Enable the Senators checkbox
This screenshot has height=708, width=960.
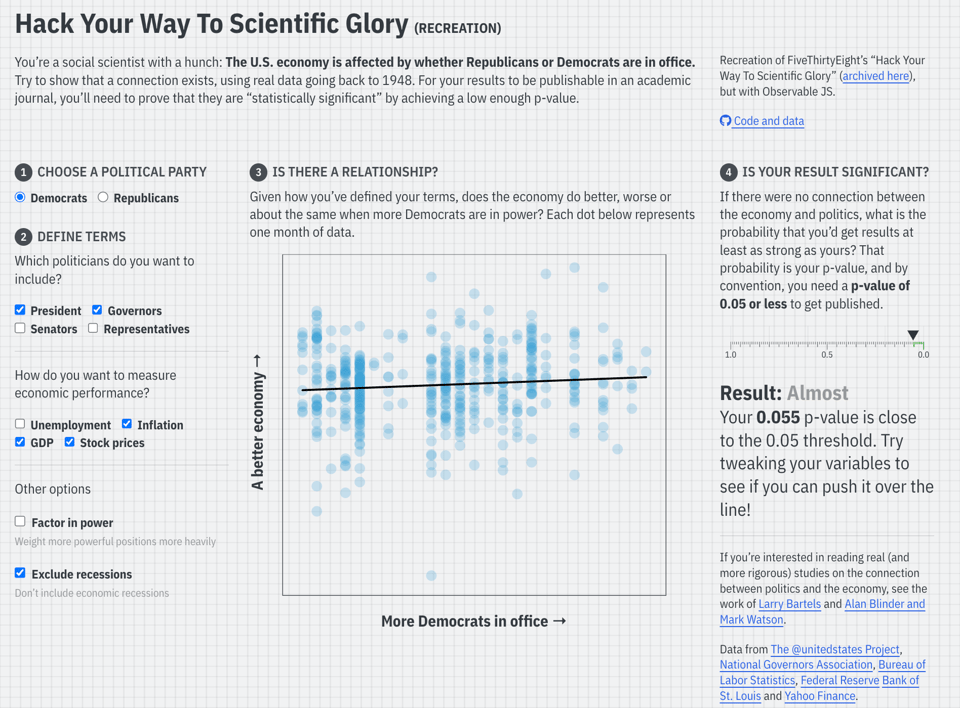[x=20, y=328]
